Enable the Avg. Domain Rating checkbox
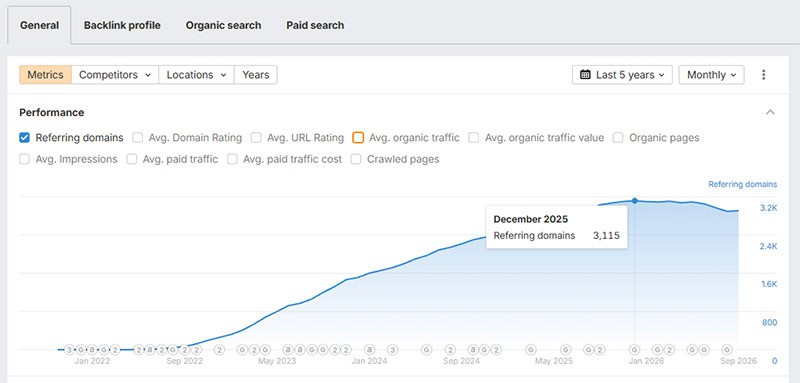This screenshot has height=383, width=800. coord(138,138)
